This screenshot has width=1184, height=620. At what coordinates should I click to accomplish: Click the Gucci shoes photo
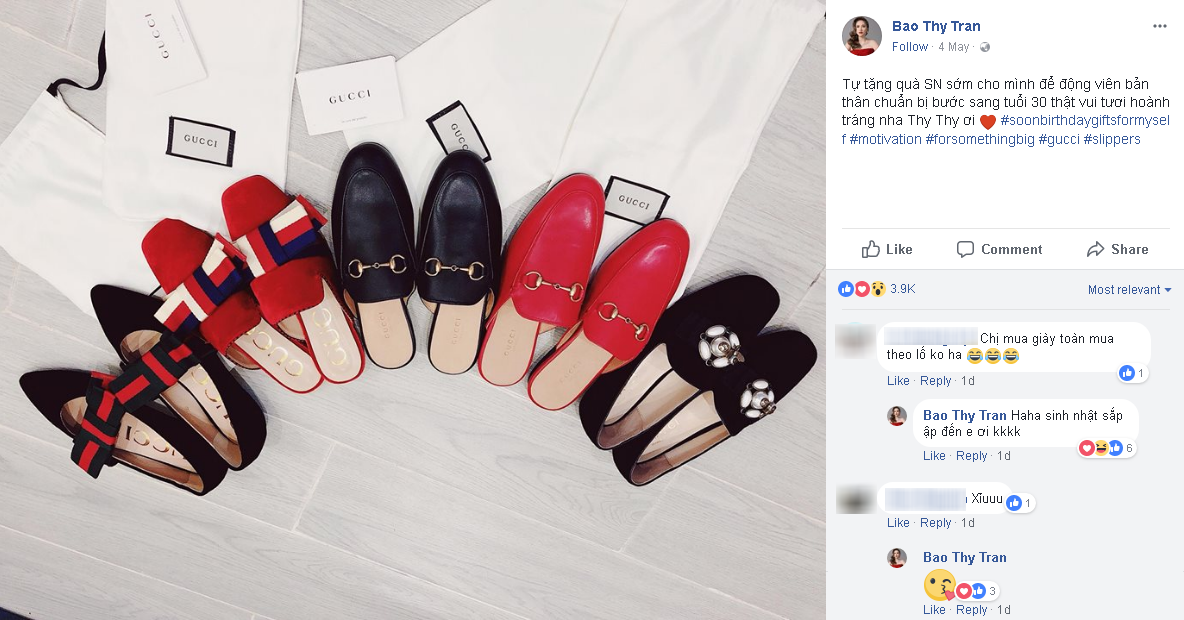point(412,310)
